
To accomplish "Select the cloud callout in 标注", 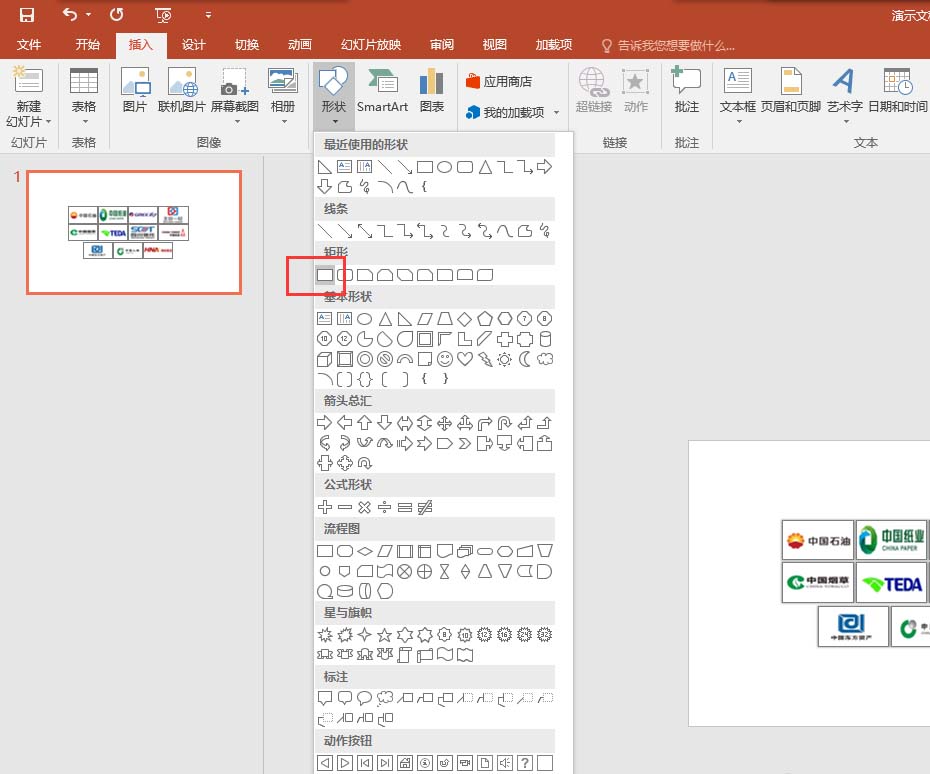I will [384, 698].
